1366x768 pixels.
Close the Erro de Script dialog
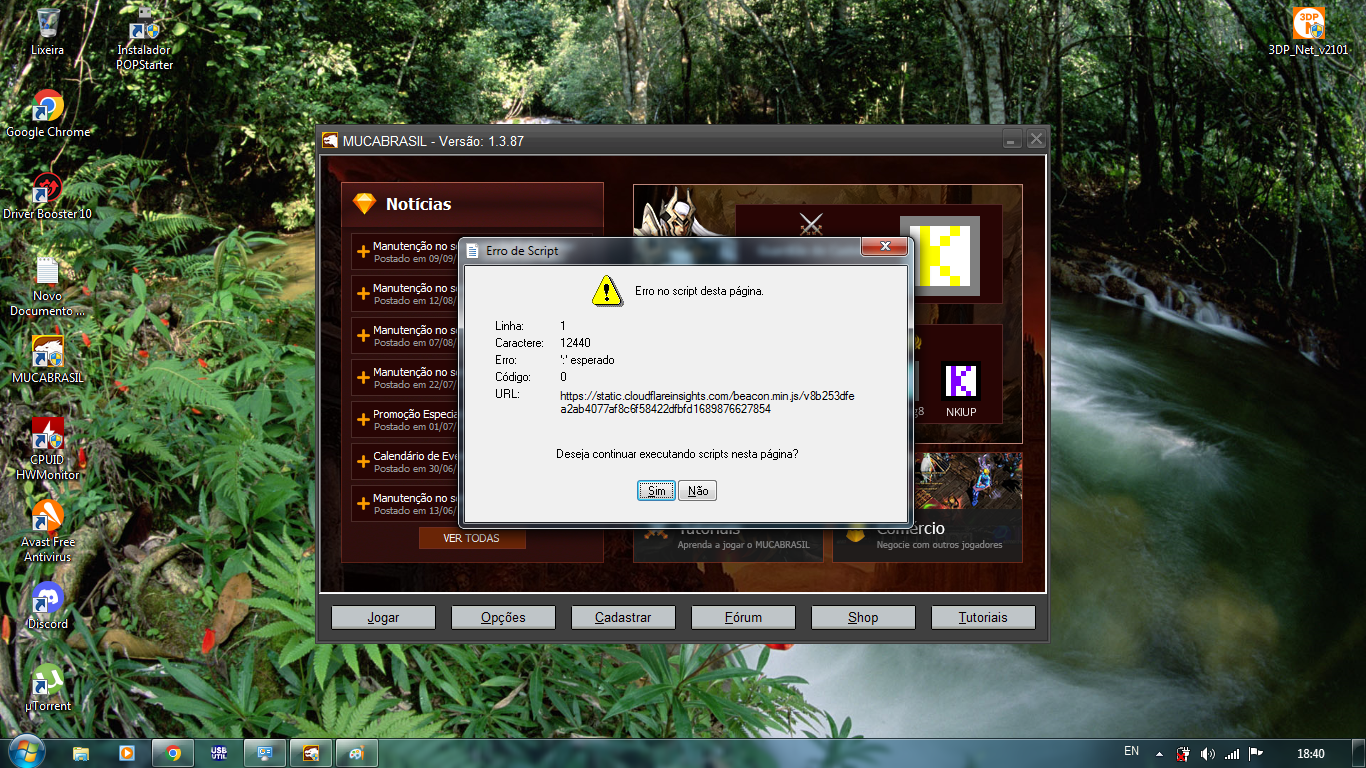[x=884, y=248]
